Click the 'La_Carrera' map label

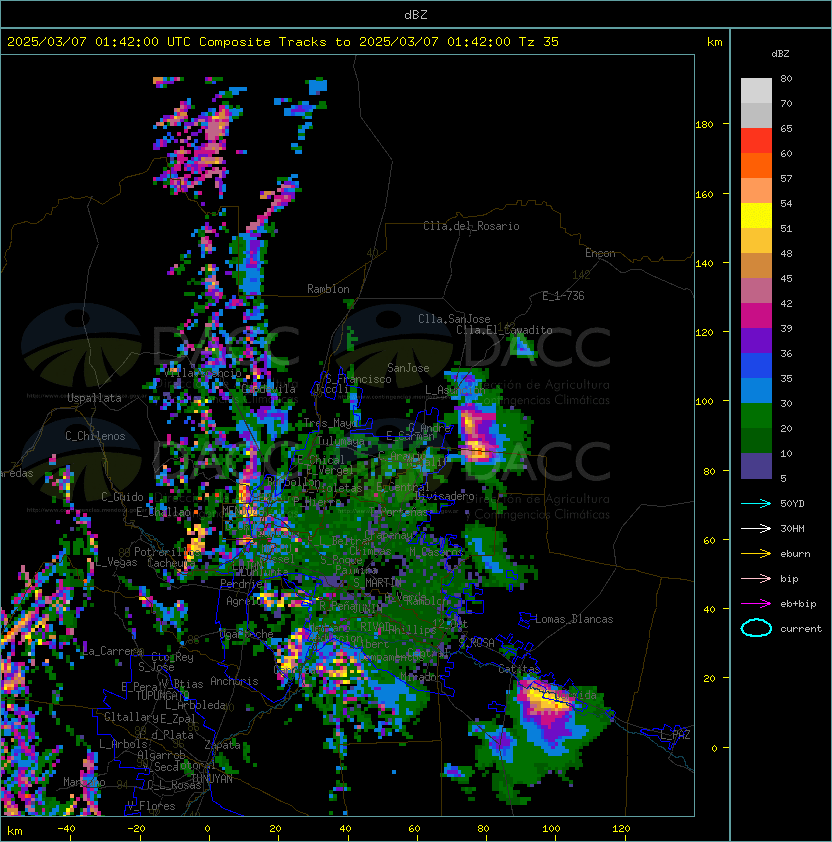click(x=112, y=651)
